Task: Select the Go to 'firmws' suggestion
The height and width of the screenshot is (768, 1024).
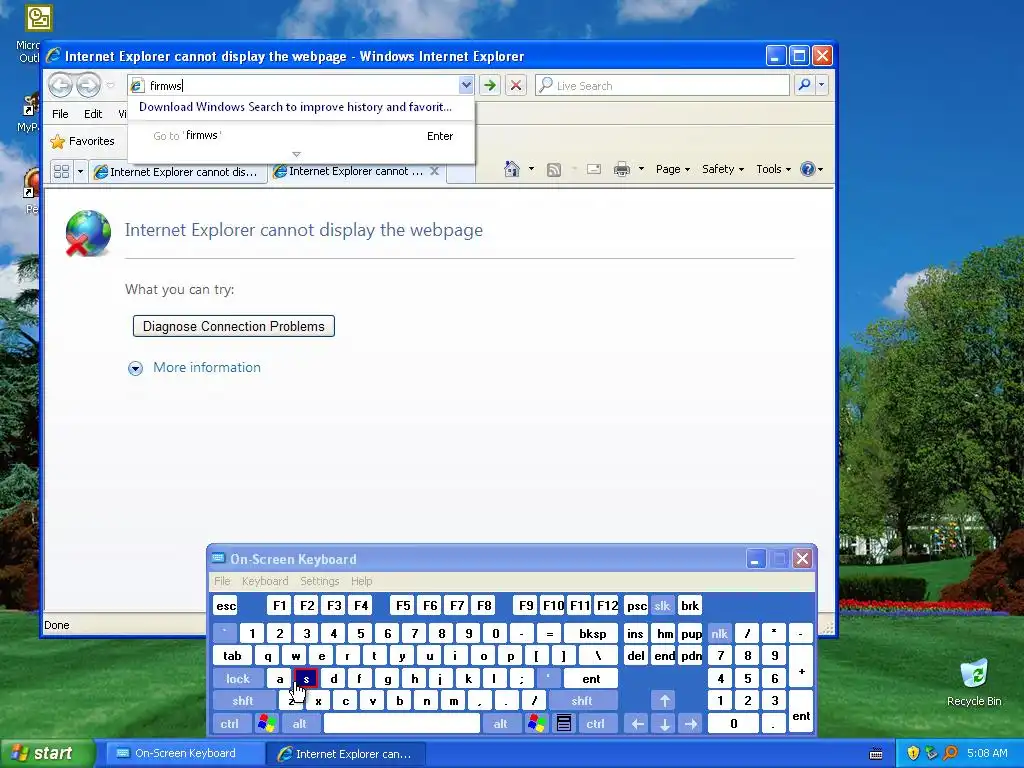Action: tap(301, 136)
